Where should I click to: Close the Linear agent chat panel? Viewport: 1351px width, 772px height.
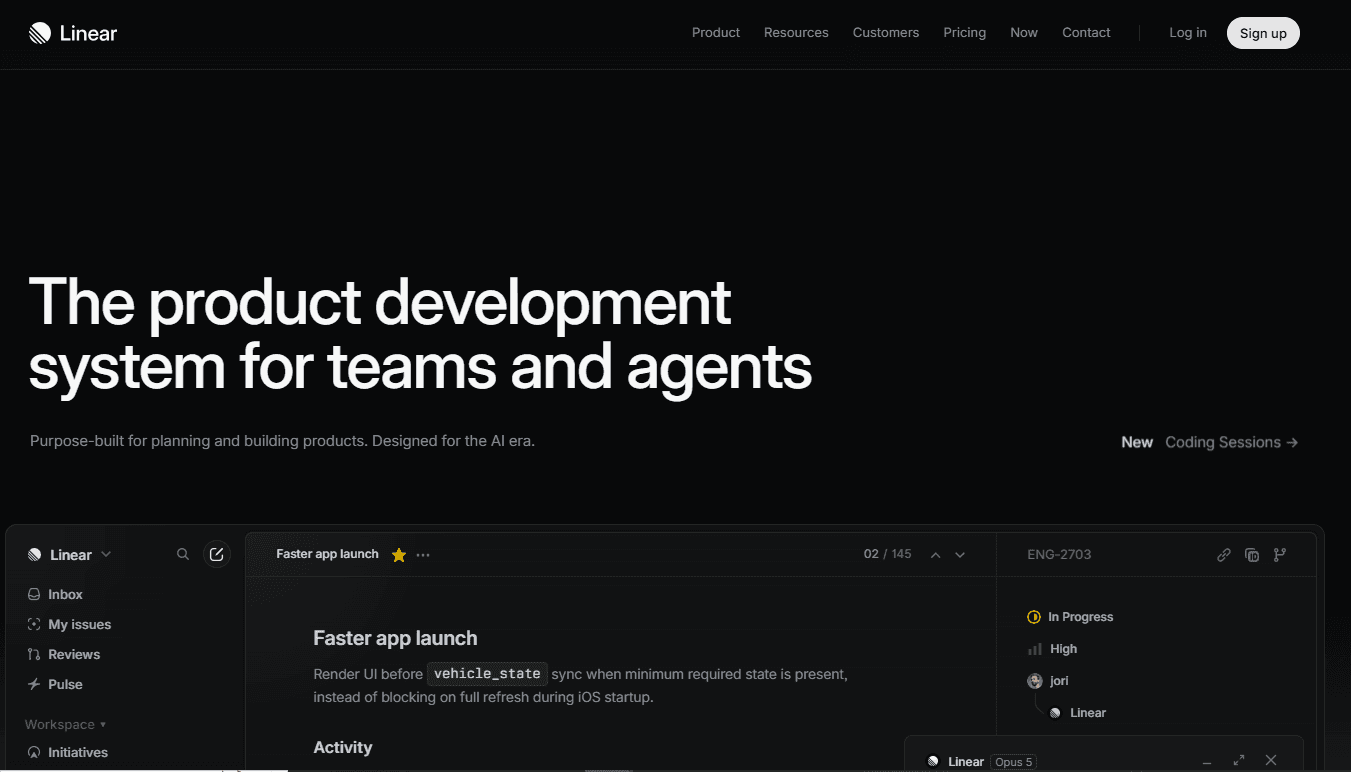point(1271,761)
